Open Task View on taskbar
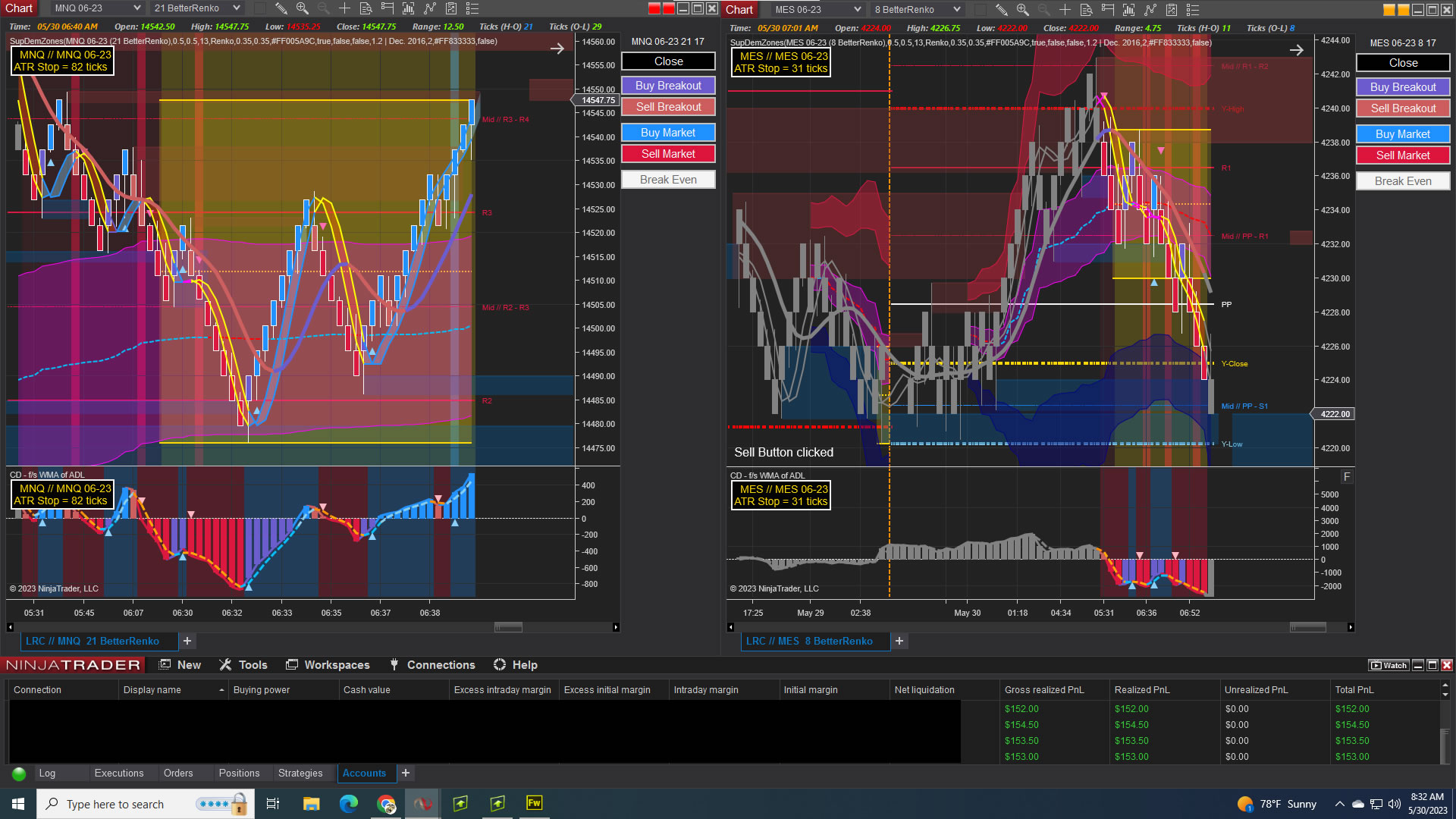 [273, 804]
